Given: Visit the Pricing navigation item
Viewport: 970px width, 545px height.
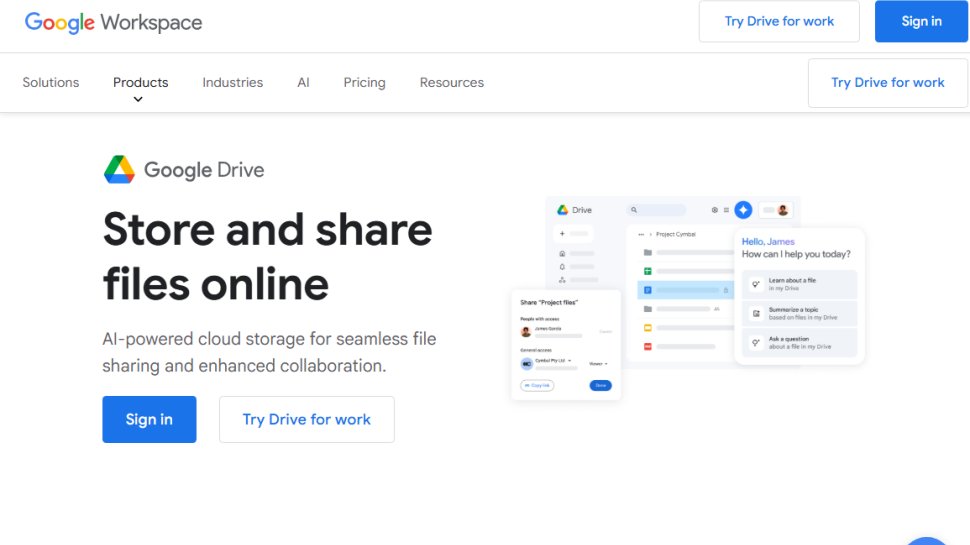Looking at the screenshot, I should click(x=364, y=82).
